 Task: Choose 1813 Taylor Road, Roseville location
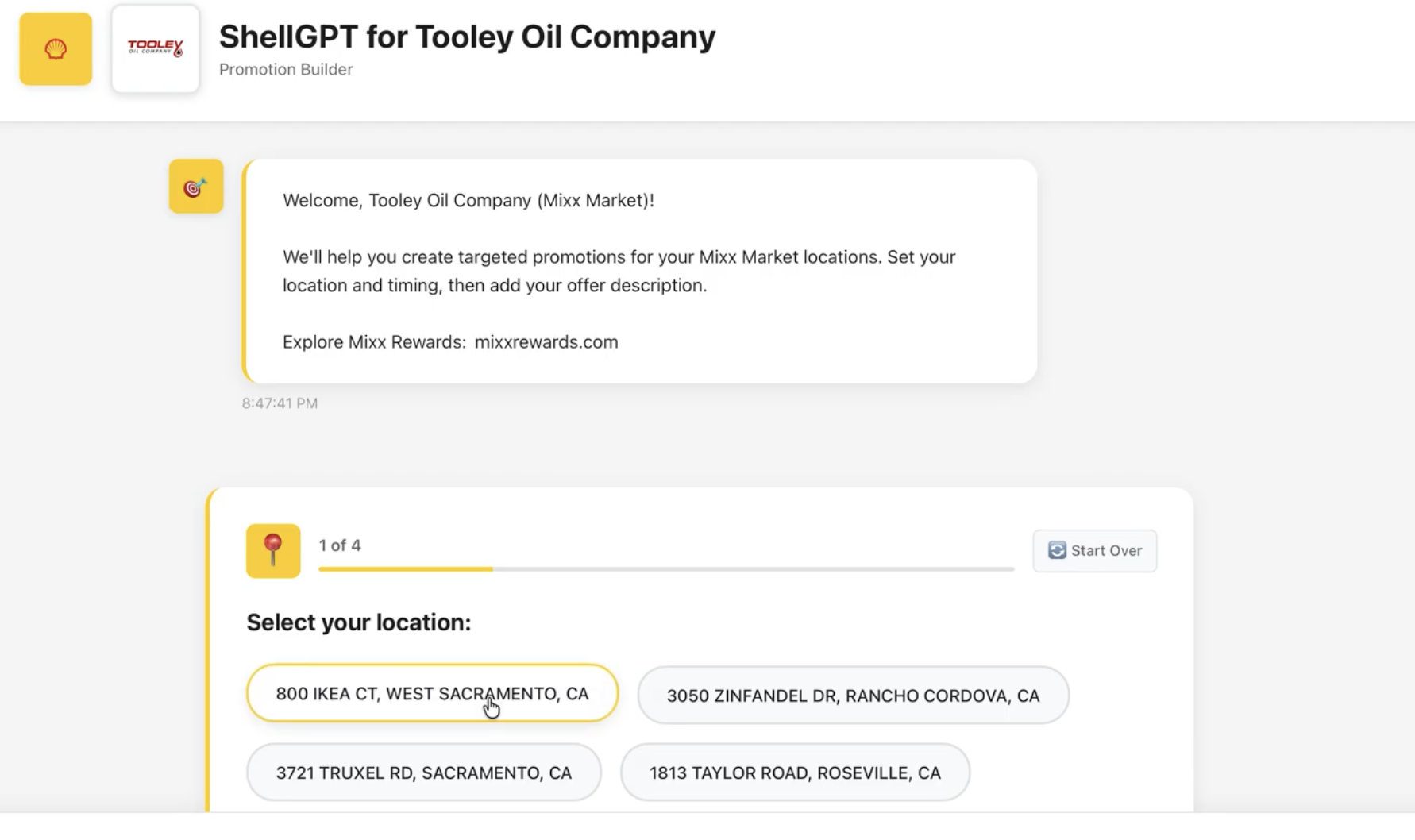[795, 773]
